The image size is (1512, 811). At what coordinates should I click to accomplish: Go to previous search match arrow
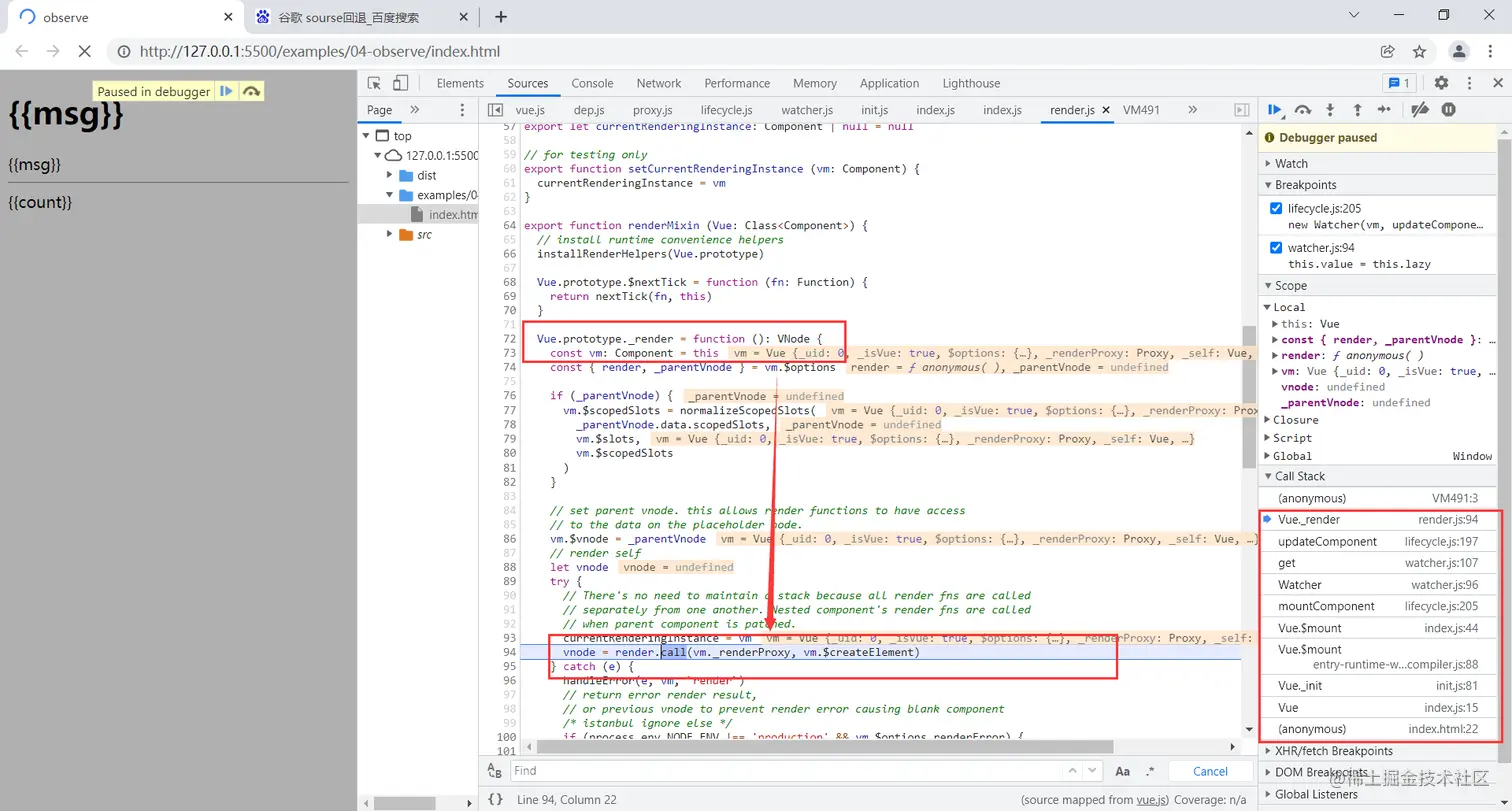[1072, 771]
